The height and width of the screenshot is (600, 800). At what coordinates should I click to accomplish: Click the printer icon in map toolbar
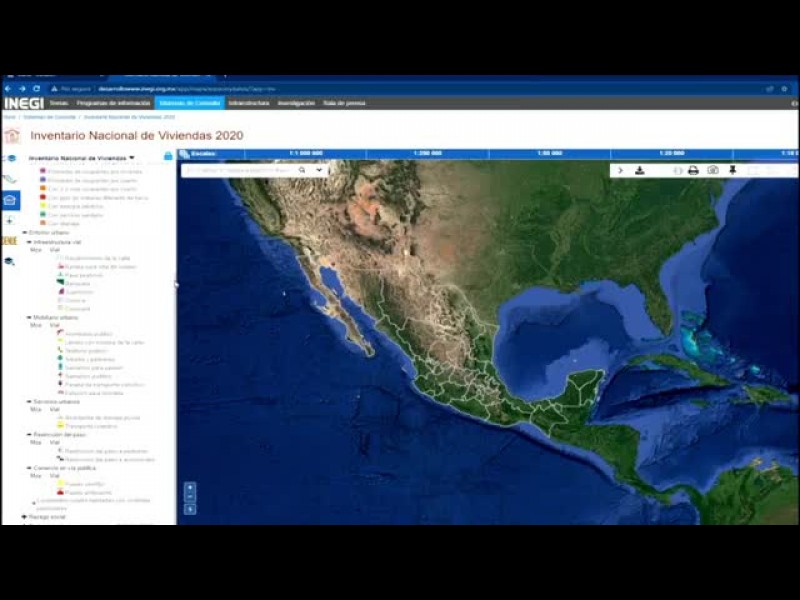click(x=693, y=170)
